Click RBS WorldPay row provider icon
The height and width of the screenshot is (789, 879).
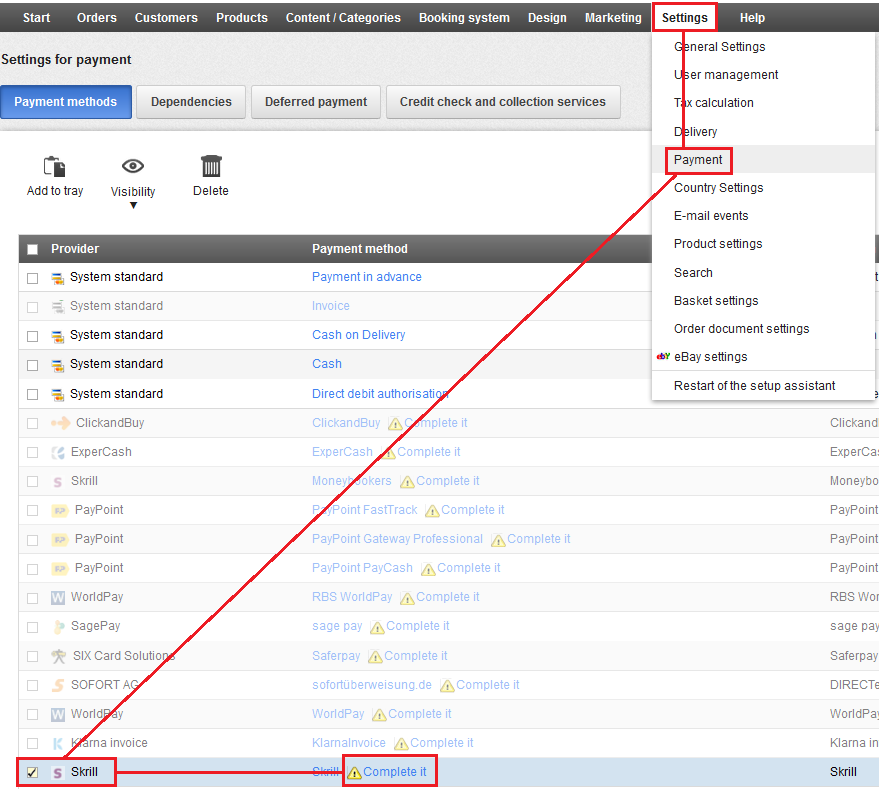[x=58, y=598]
